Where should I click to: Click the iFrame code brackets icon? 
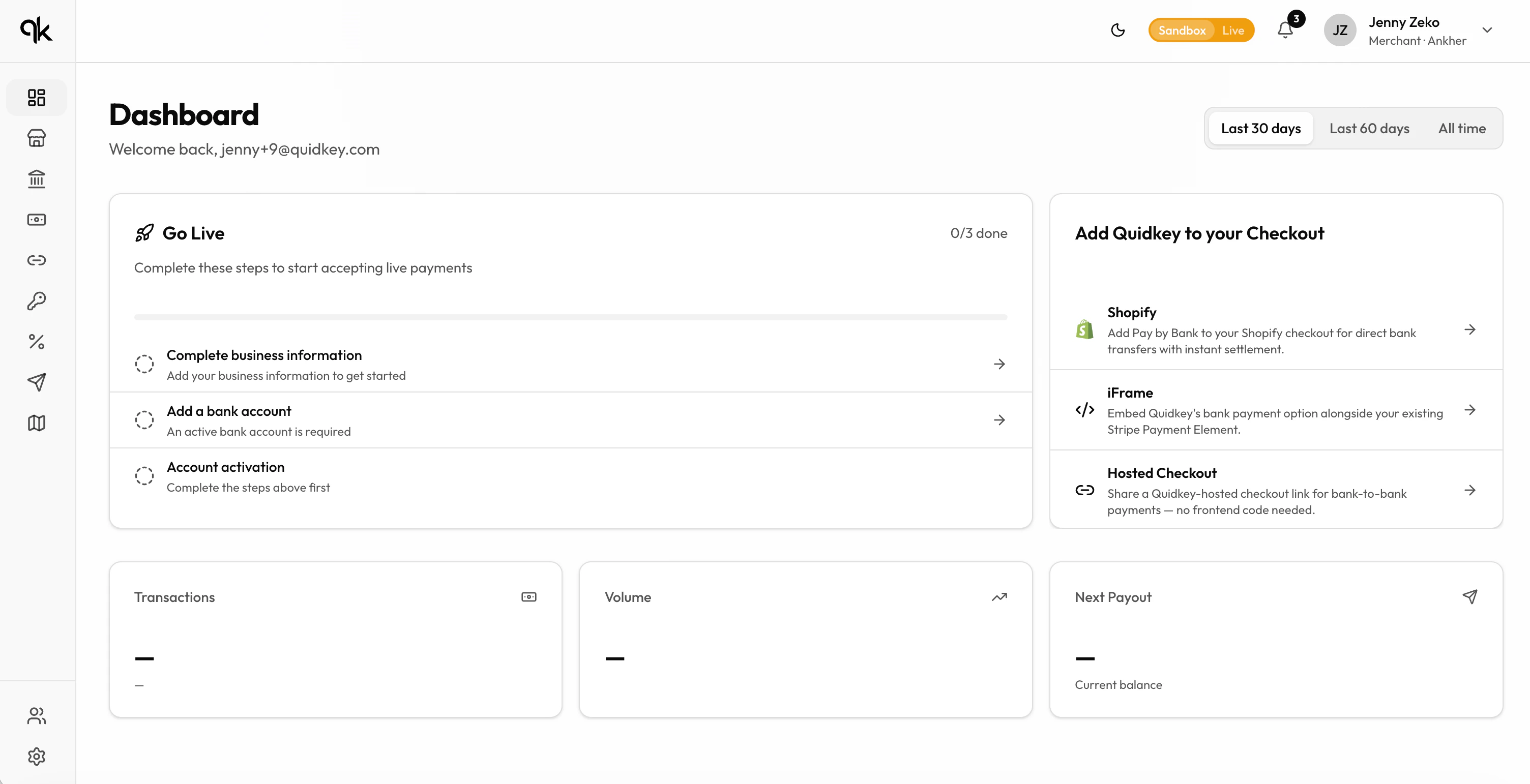pos(1084,409)
